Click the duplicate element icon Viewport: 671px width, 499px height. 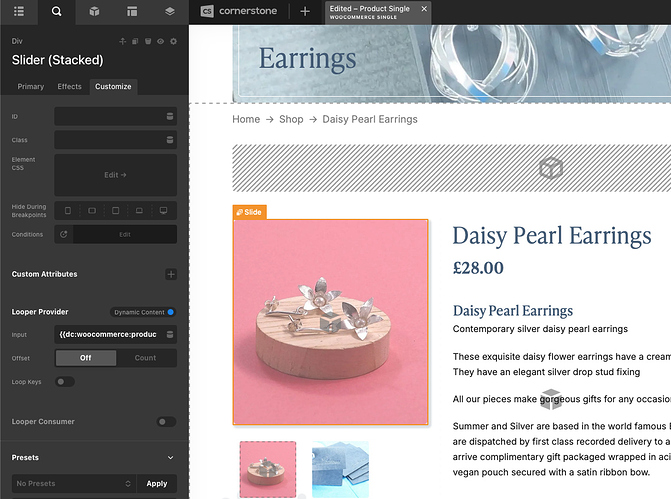(135, 41)
